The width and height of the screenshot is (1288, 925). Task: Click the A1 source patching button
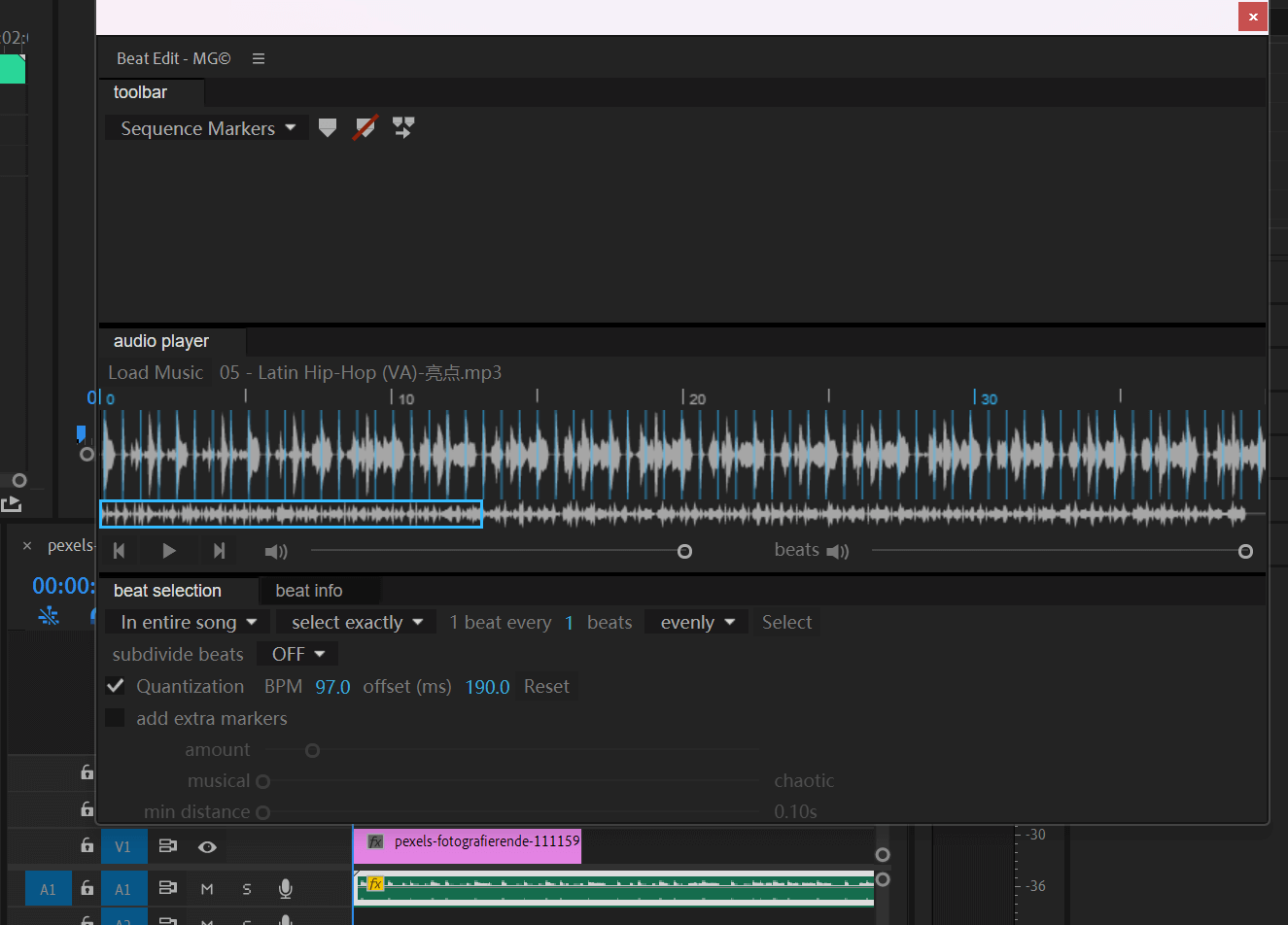click(x=49, y=889)
